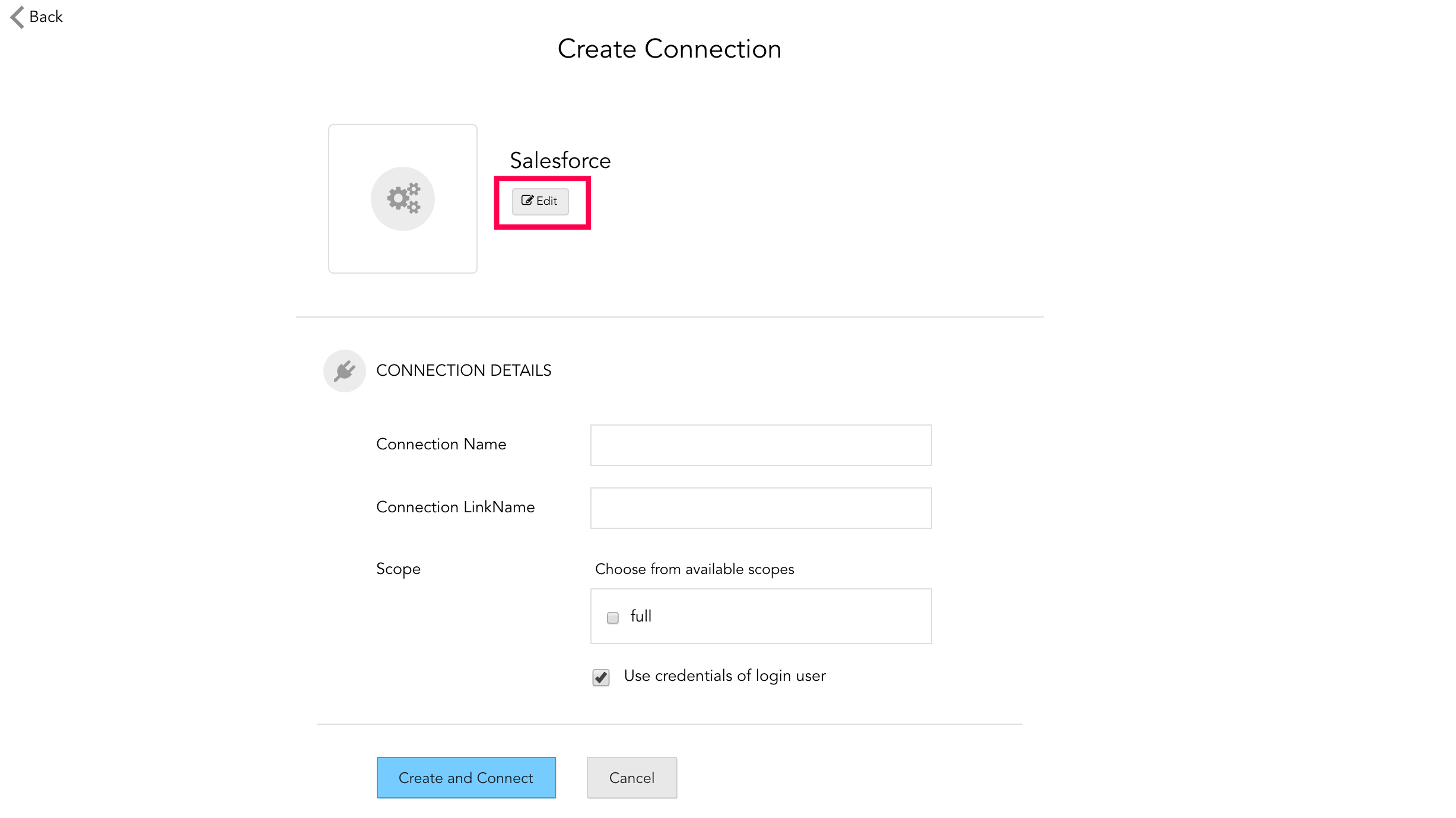Screen dimensions: 1456x818
Task: Focus the Connection LinkName input field
Action: pyautogui.click(x=761, y=508)
